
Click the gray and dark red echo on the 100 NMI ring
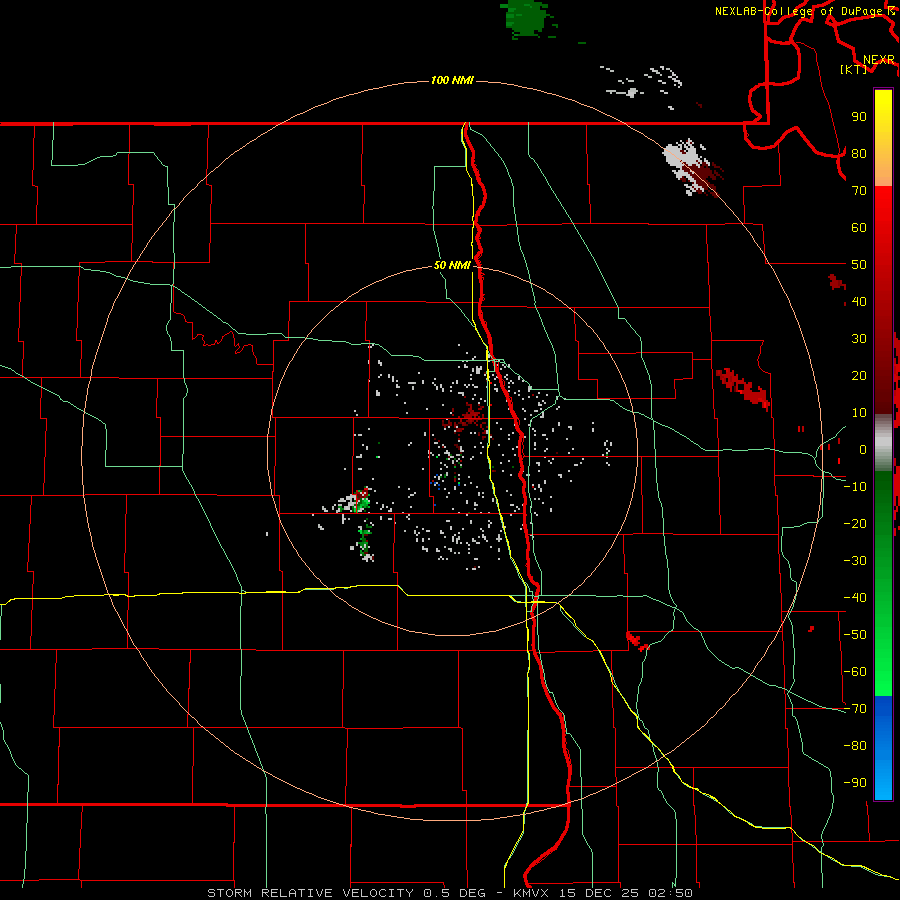point(692,166)
